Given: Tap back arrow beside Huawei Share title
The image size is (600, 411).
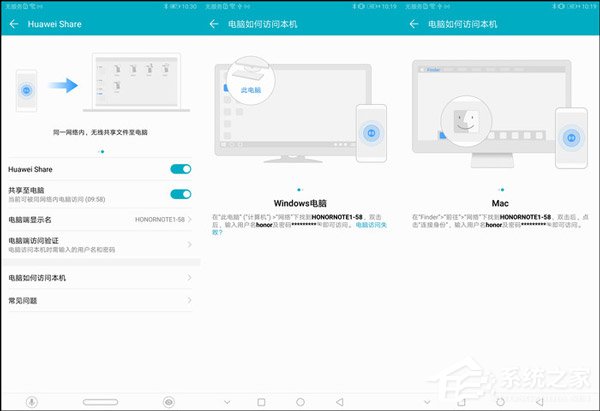Looking at the screenshot, I should pos(12,22).
